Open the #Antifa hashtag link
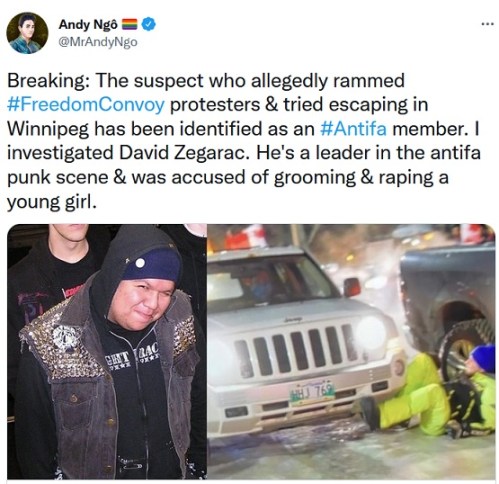Screen dimensions: 499x484 [353, 129]
